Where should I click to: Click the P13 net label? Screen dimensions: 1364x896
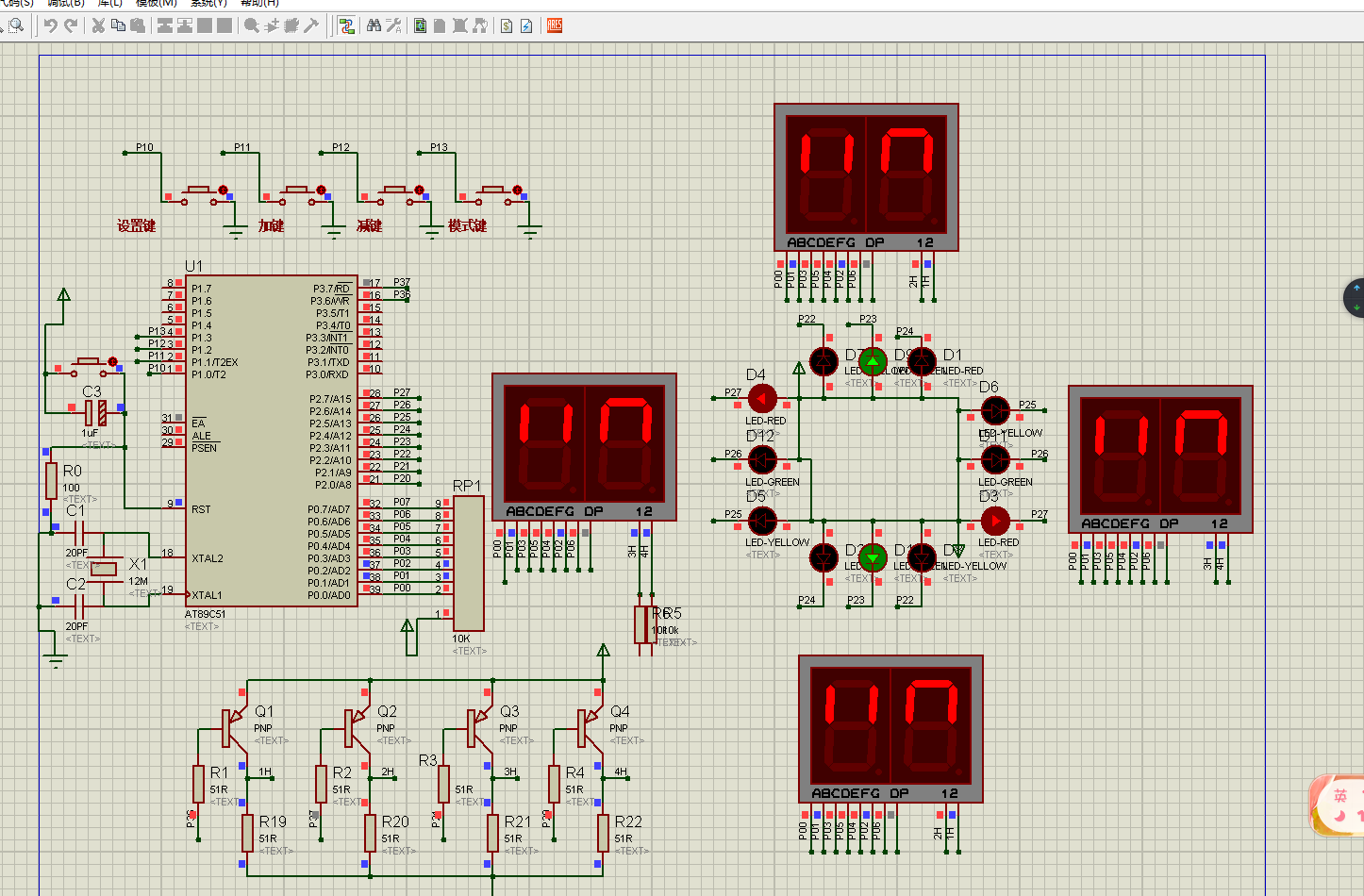tap(439, 147)
